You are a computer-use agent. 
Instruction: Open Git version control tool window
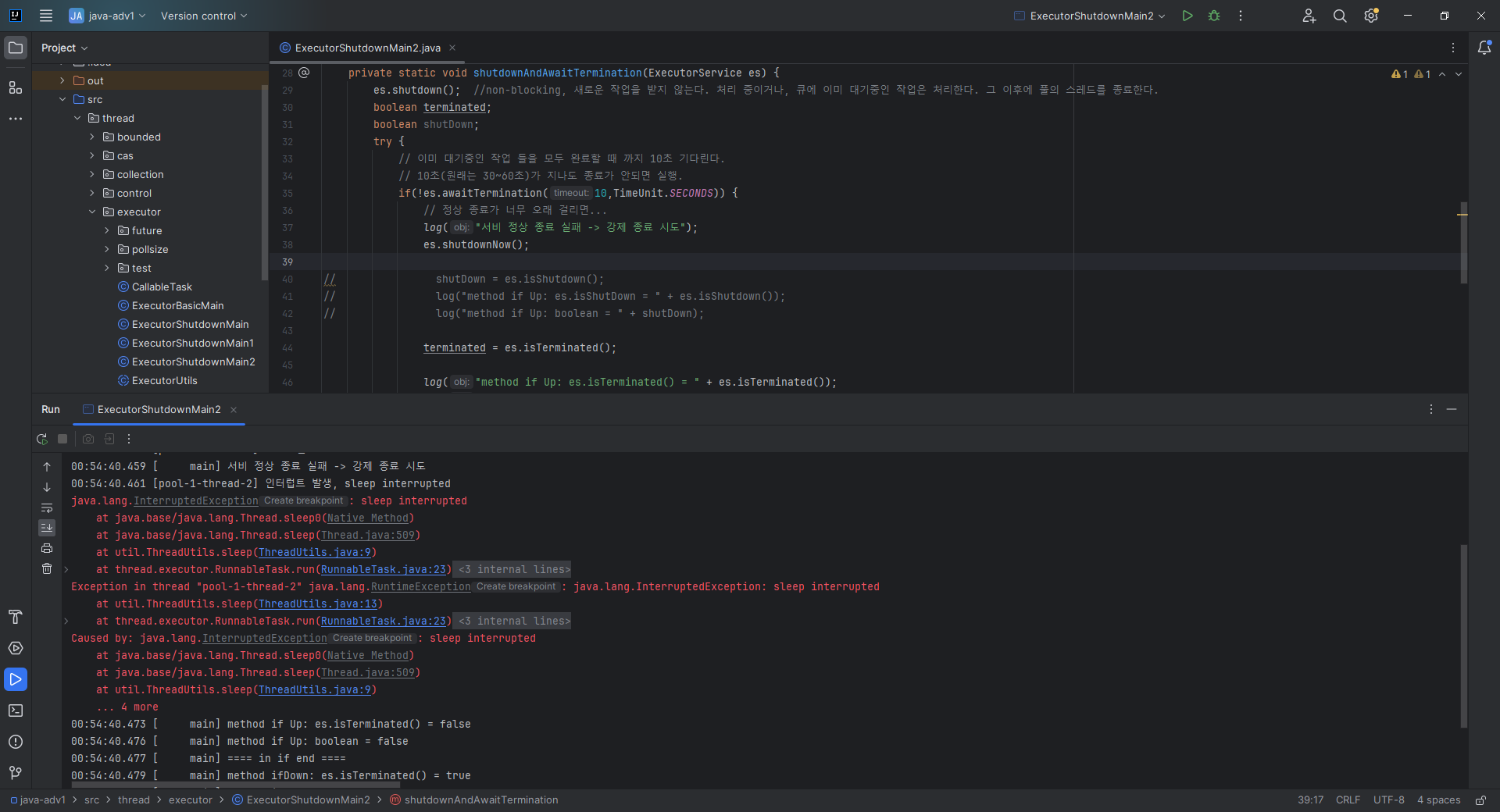16,773
